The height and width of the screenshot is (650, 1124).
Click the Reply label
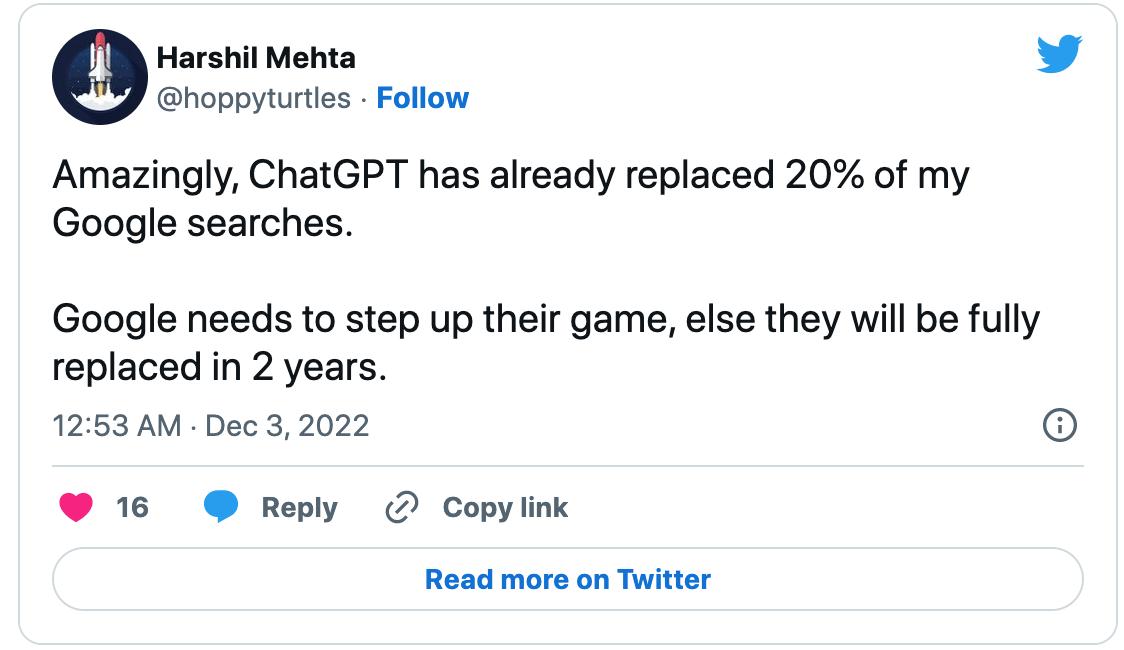(x=299, y=508)
